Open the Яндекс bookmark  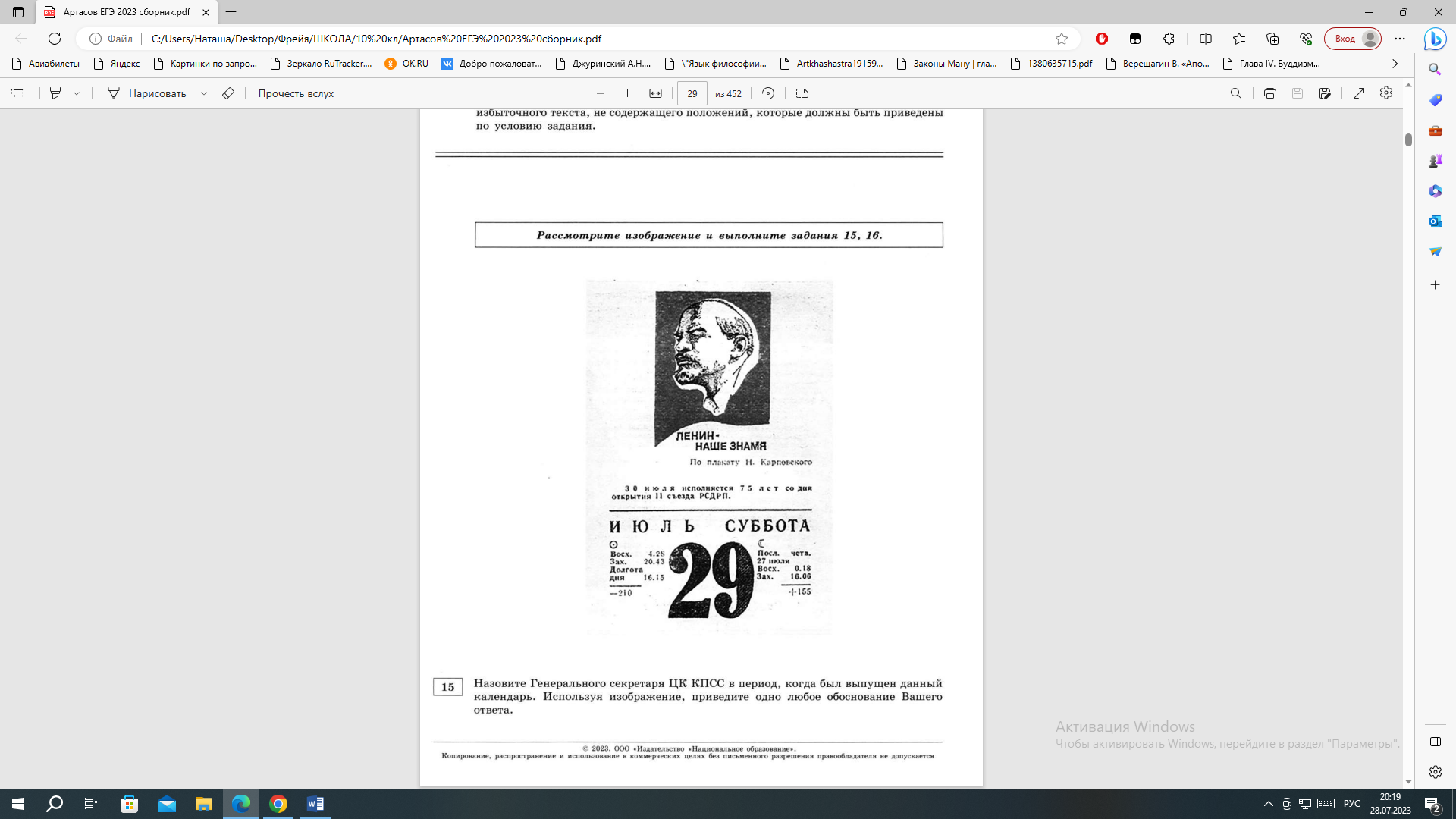(116, 64)
